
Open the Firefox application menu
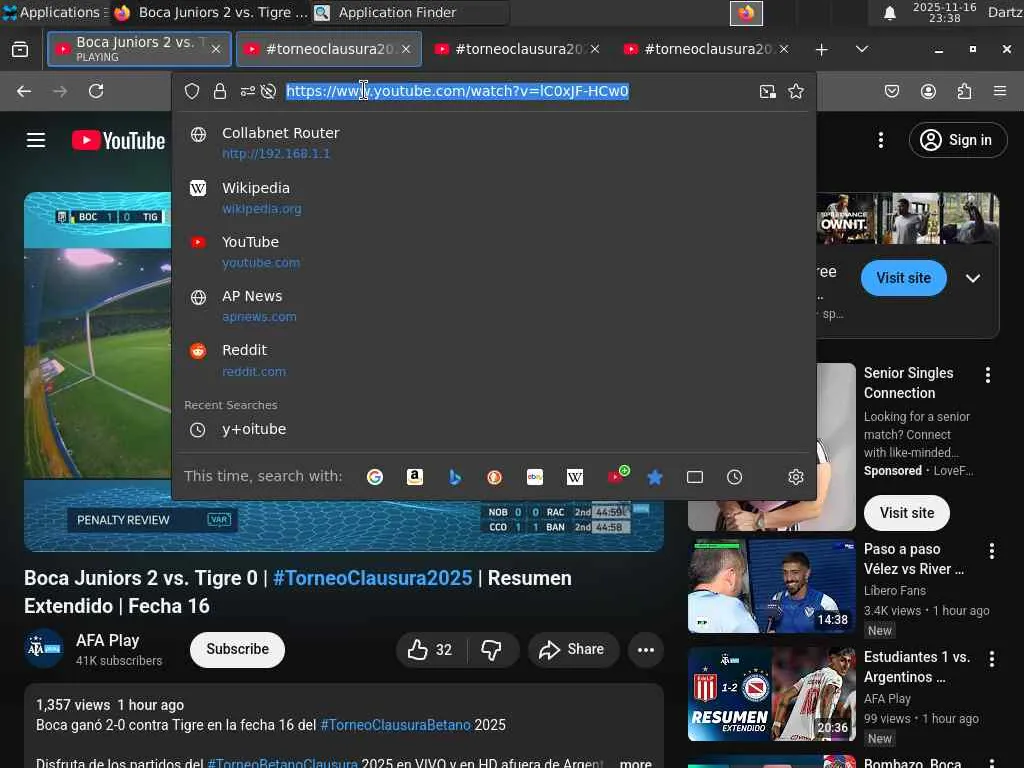coord(1000,91)
